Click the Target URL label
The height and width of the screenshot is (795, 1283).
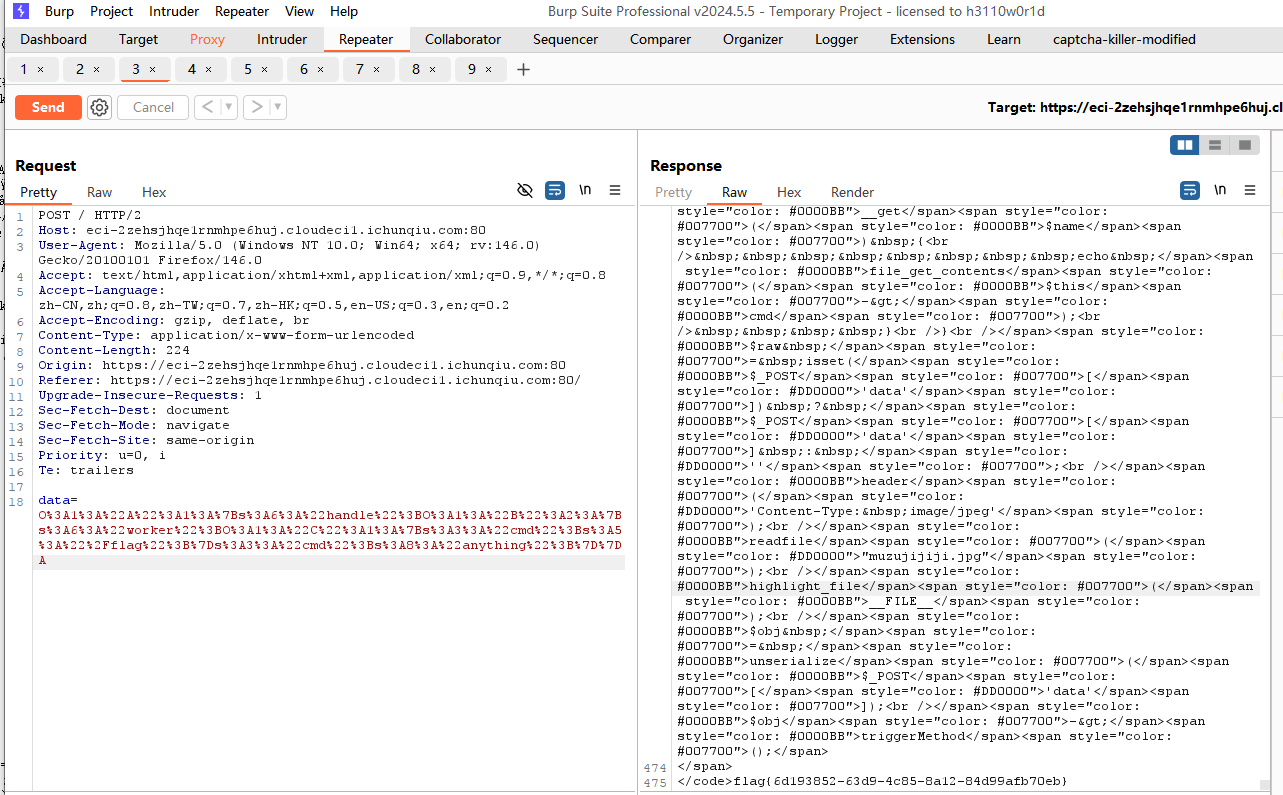coord(1135,107)
